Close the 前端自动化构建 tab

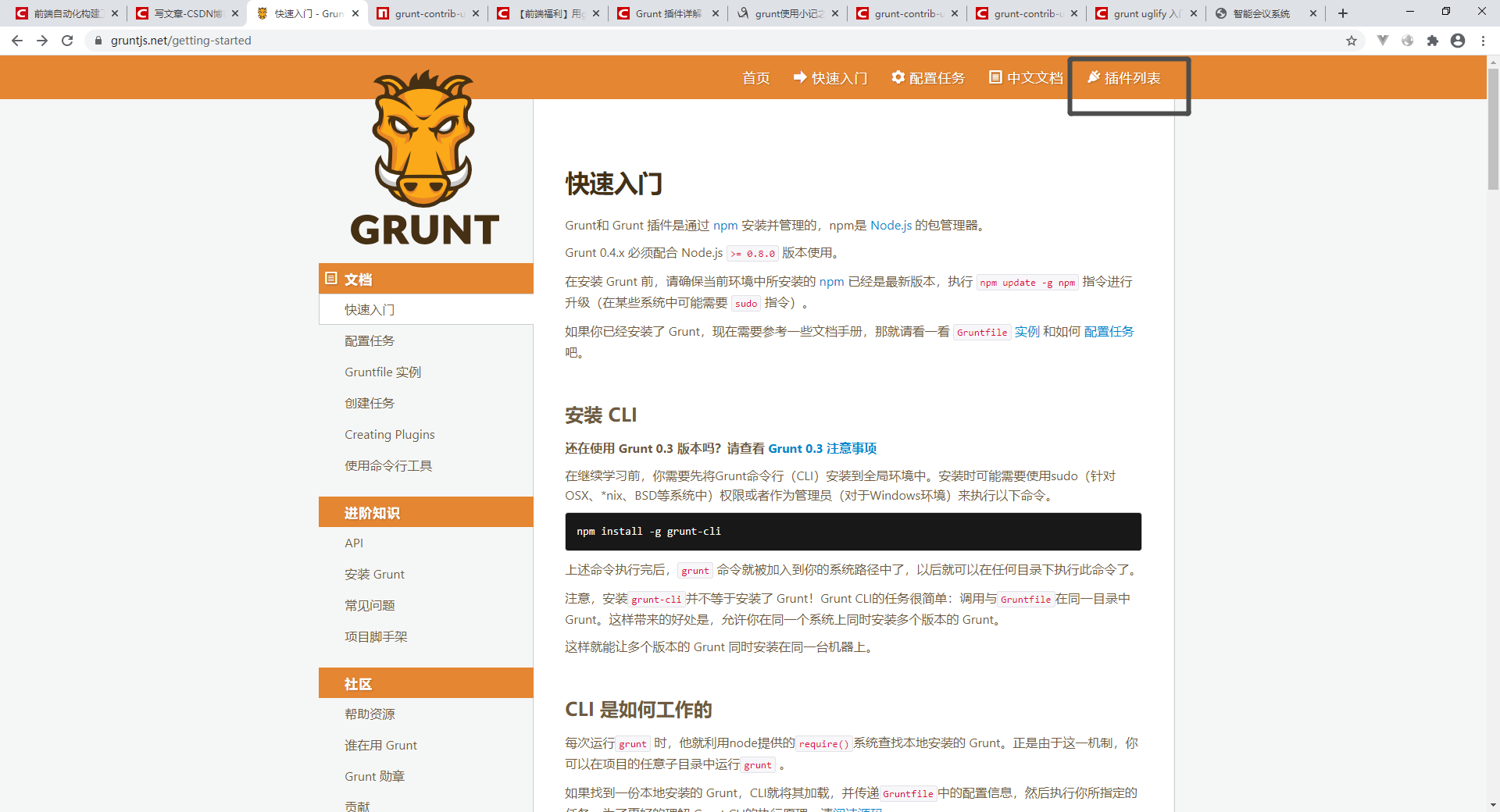tap(115, 13)
